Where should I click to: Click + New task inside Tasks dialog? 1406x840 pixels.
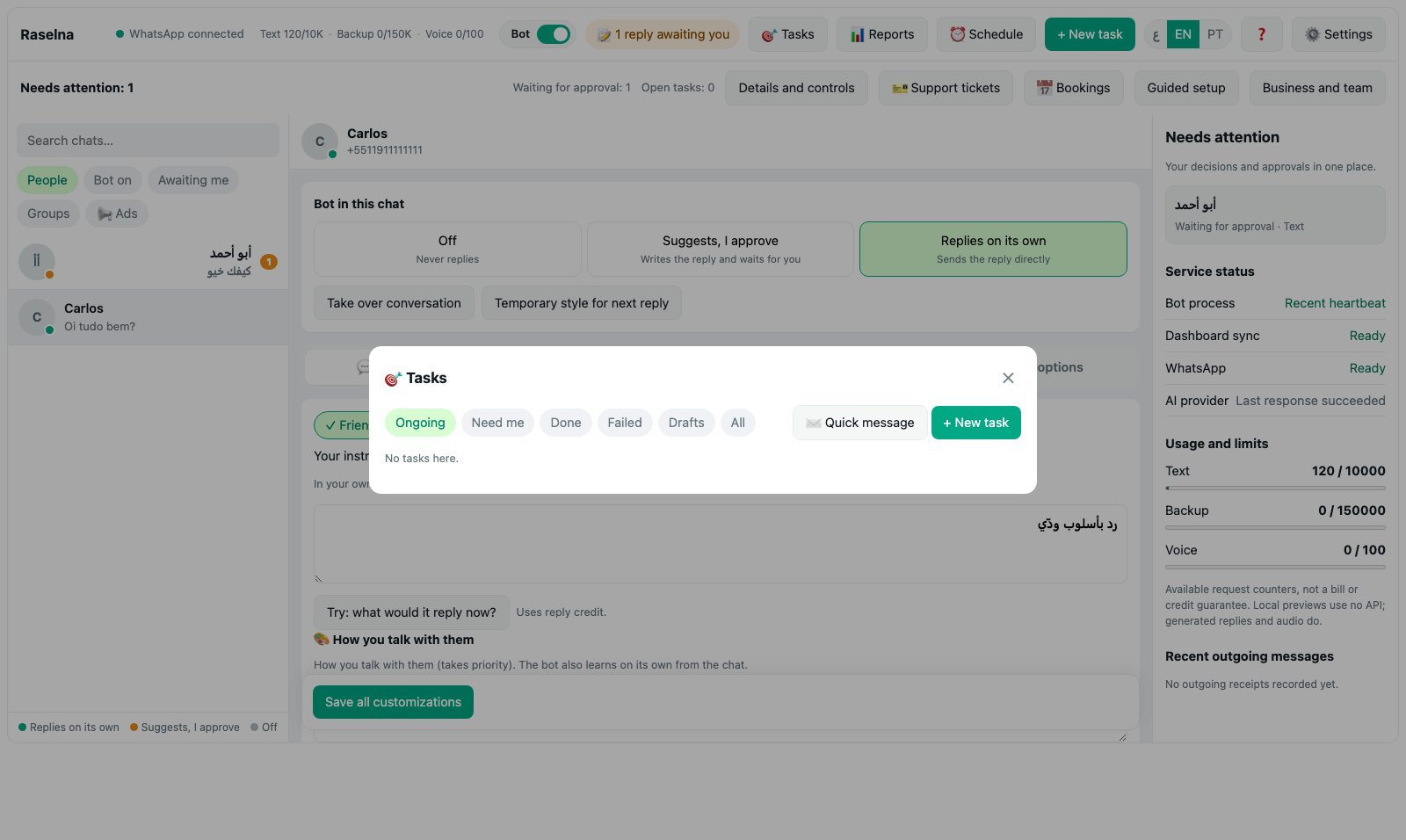(976, 423)
